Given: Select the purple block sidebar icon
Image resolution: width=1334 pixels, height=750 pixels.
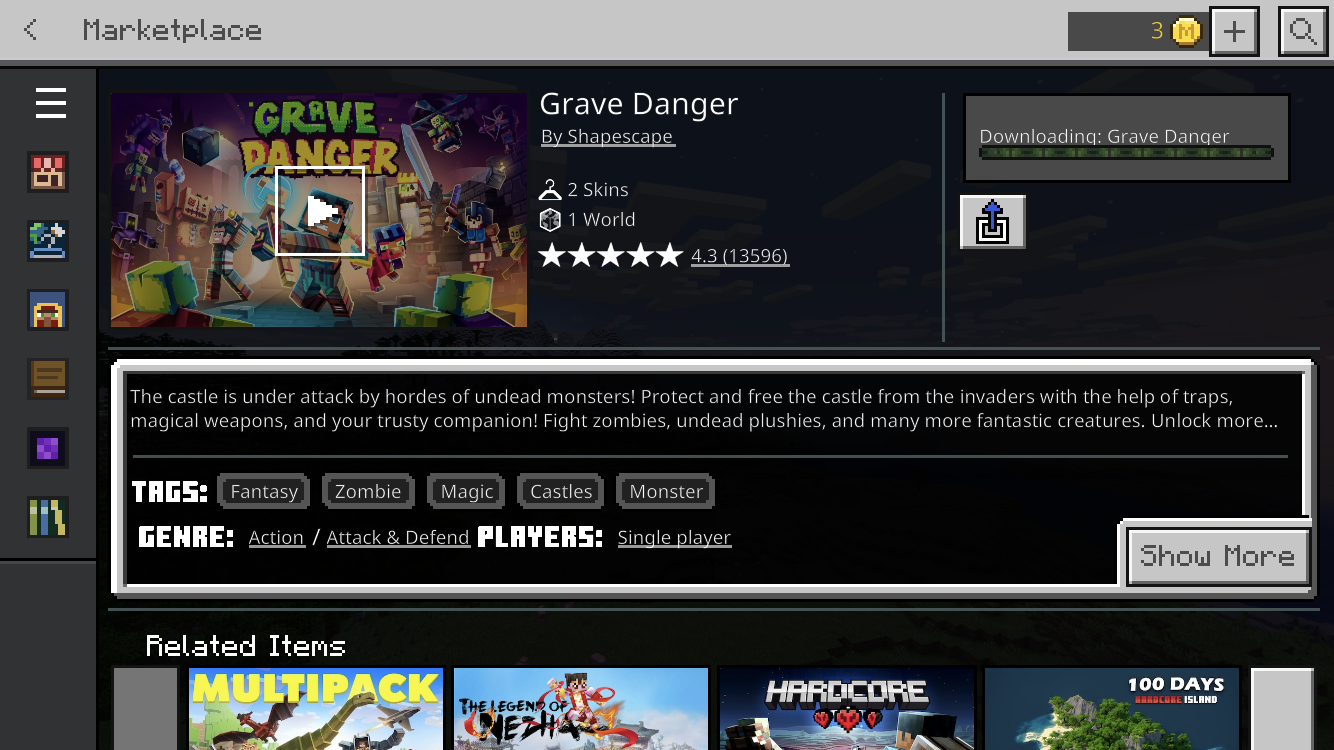Looking at the screenshot, I should [48, 448].
